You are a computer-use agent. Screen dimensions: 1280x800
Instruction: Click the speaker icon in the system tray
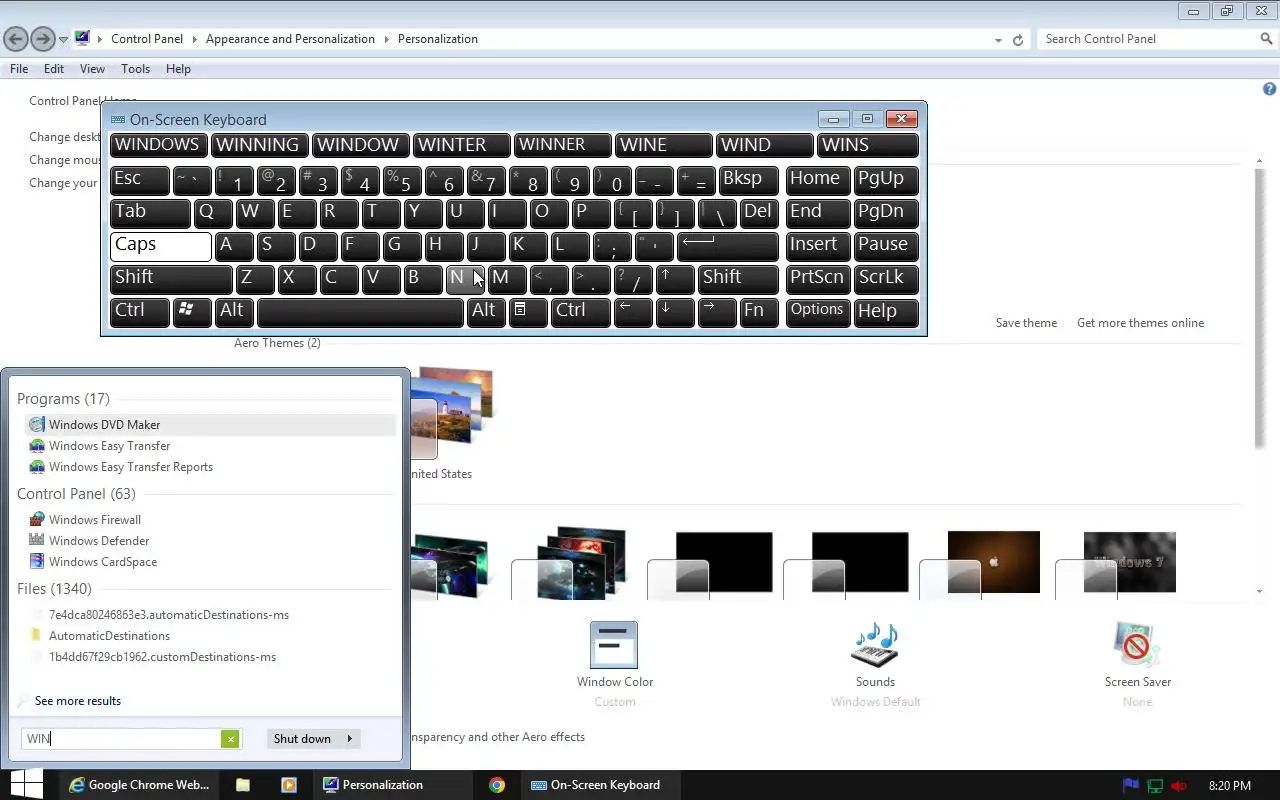pyautogui.click(x=1179, y=785)
